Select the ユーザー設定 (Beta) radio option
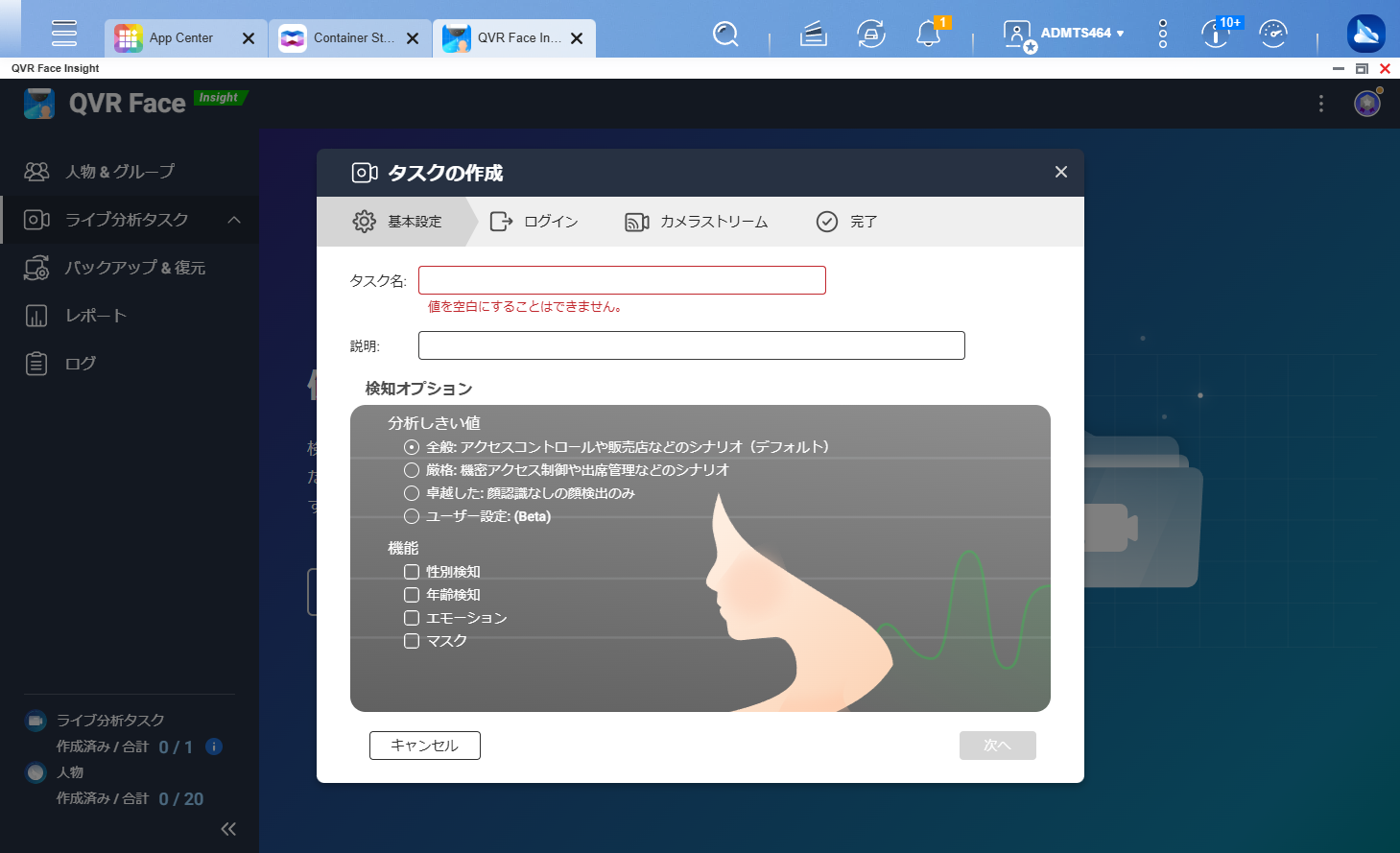Screen dimensions: 1400x853 tap(412, 516)
